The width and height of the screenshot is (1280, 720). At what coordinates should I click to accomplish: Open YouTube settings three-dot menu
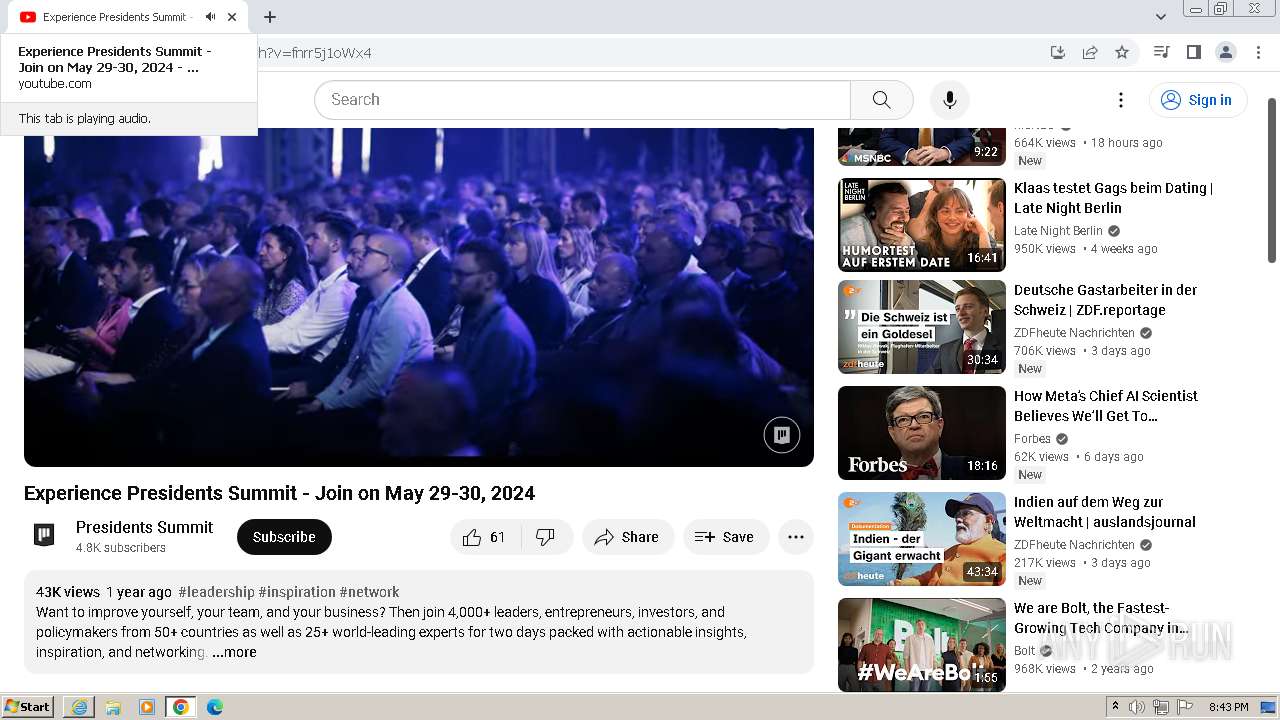pyautogui.click(x=1121, y=100)
